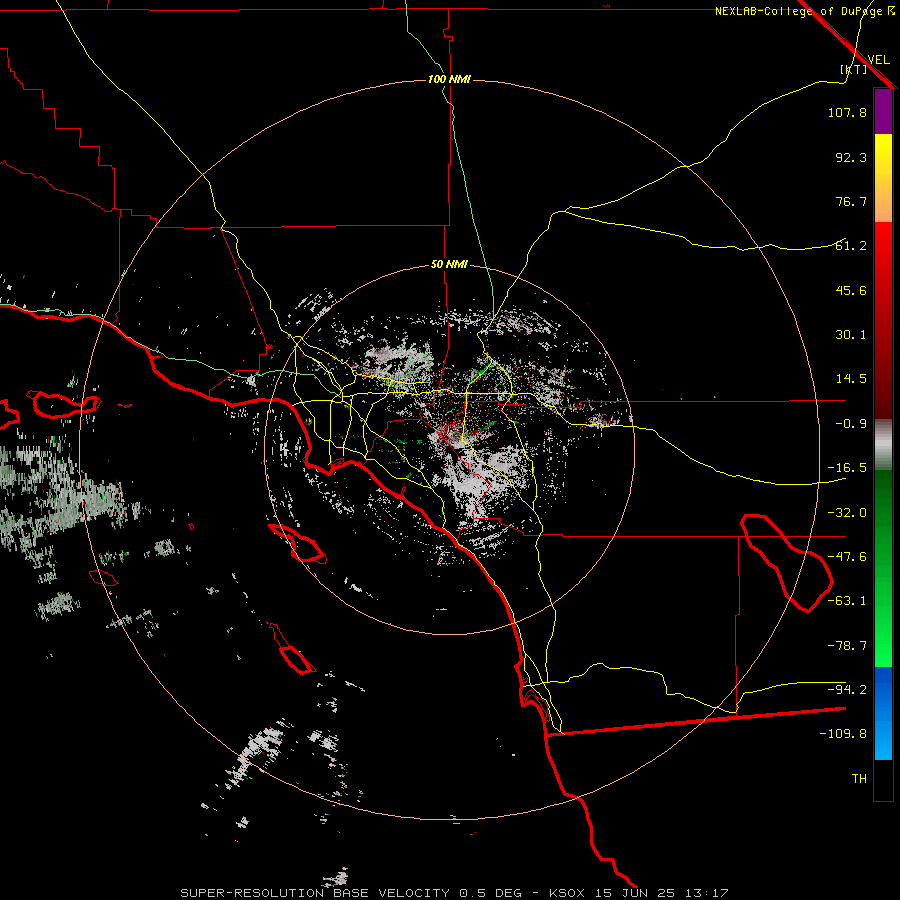The width and height of the screenshot is (900, 900).
Task: Click the KSOX station identifier in caption
Action: coord(568,893)
